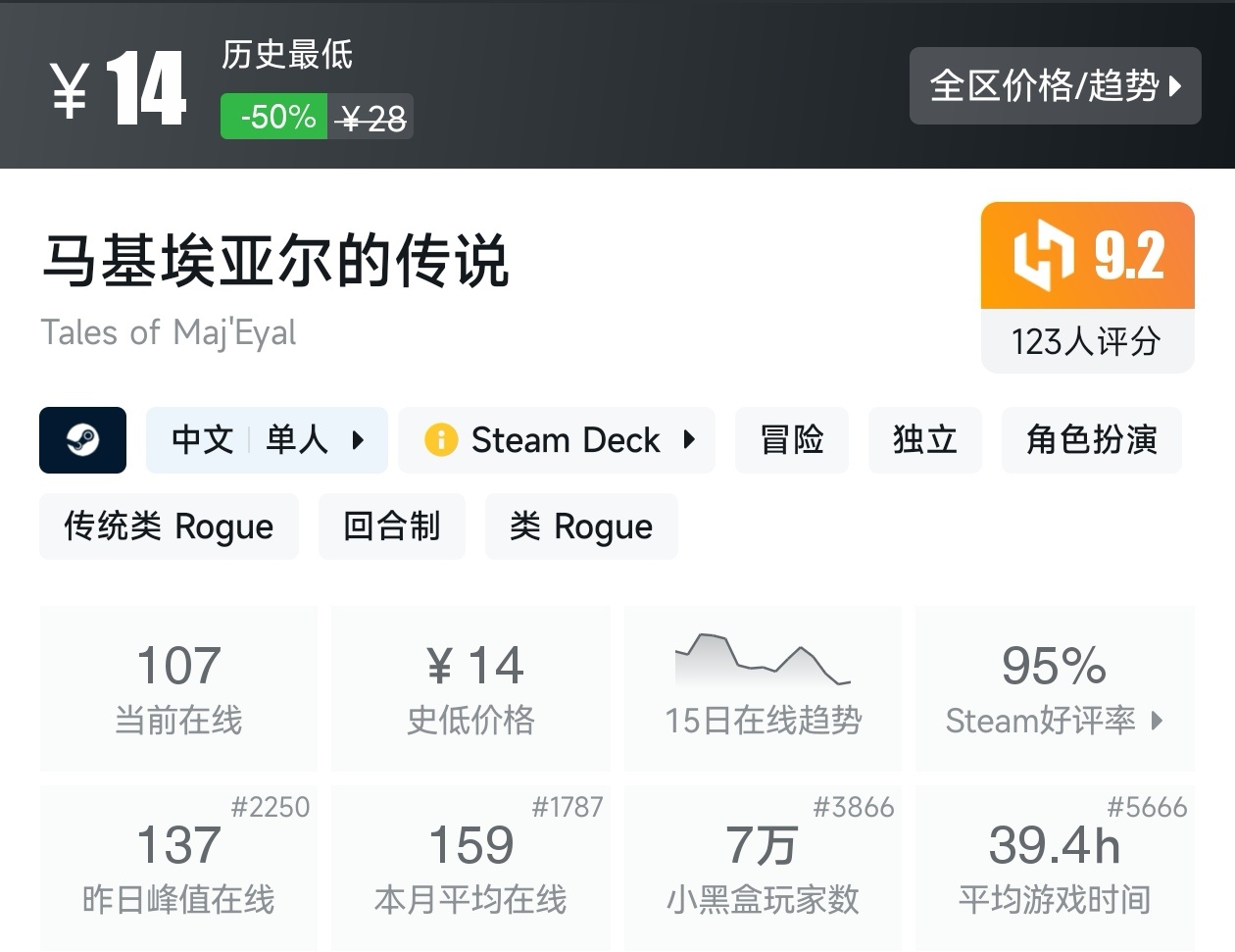1235x952 pixels.
Task: Expand the 全区价格/趋势 regional price view
Action: pos(1055,86)
